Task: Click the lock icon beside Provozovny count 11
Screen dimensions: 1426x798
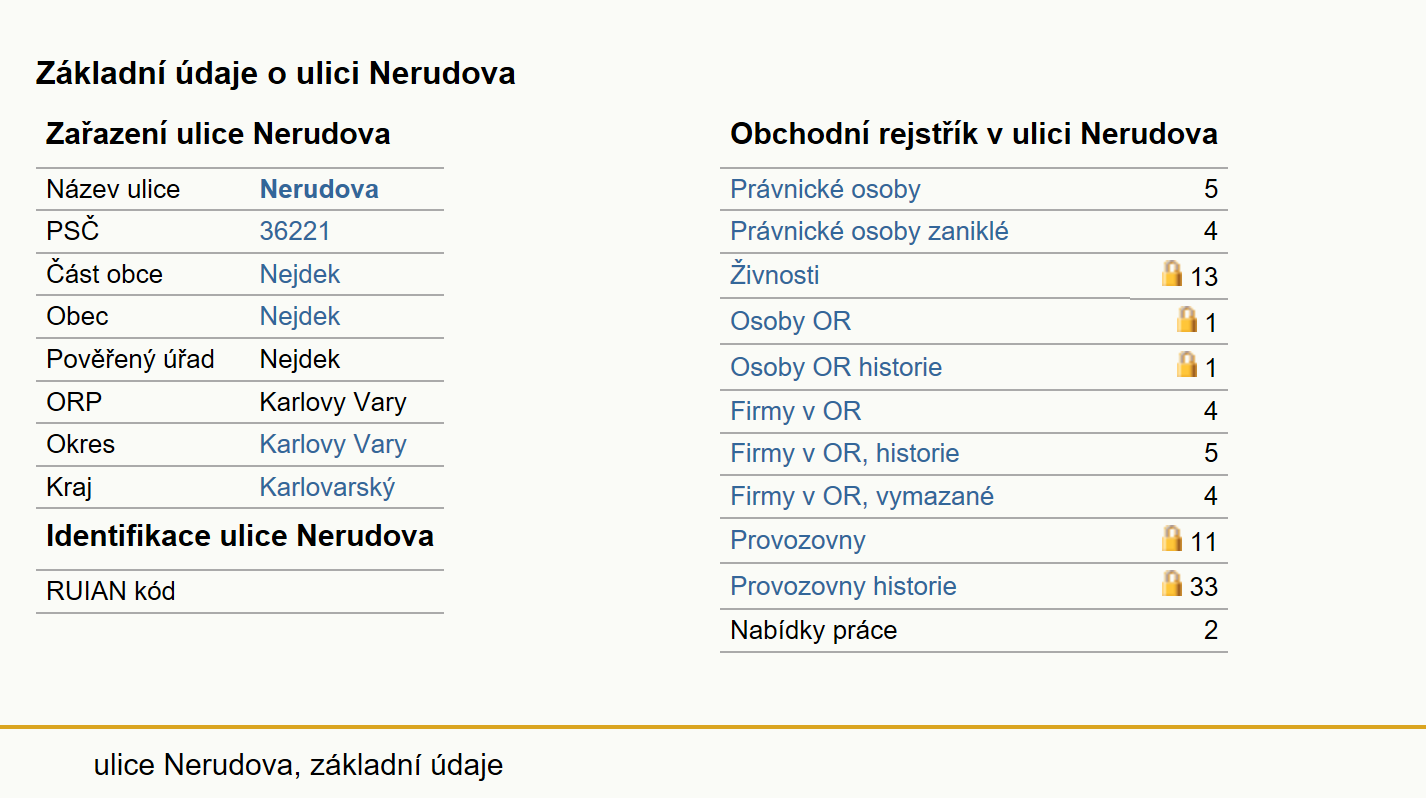Action: coord(1172,539)
